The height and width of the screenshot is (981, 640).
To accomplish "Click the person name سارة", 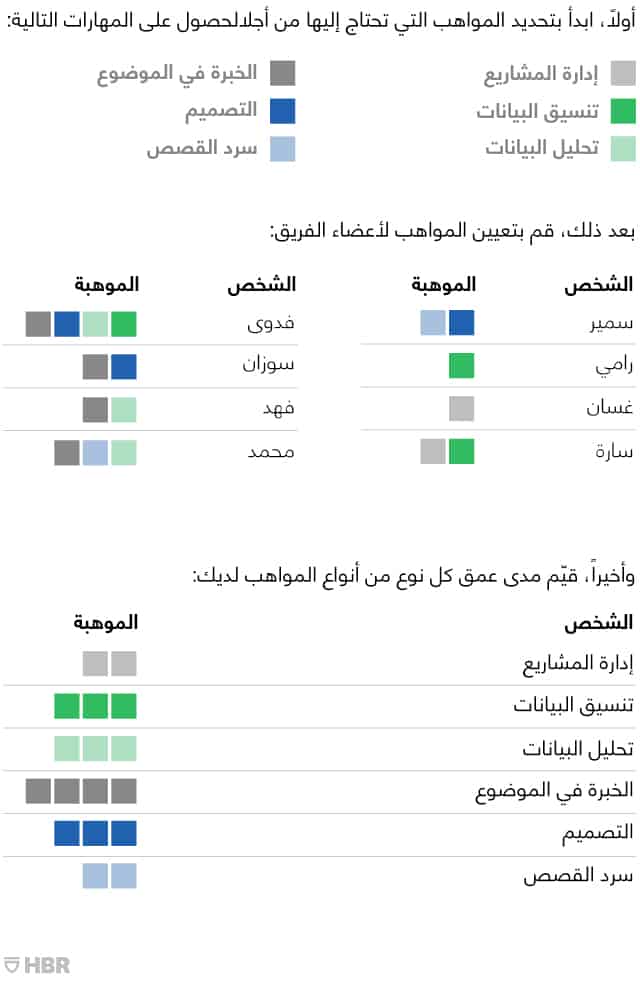I will pos(614,452).
